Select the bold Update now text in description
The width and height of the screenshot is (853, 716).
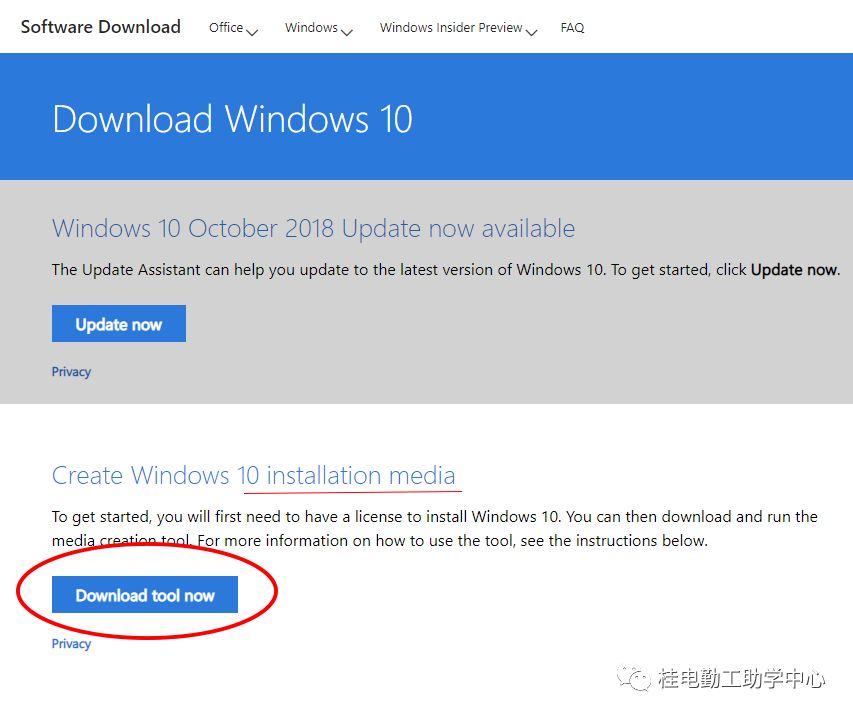coord(795,270)
